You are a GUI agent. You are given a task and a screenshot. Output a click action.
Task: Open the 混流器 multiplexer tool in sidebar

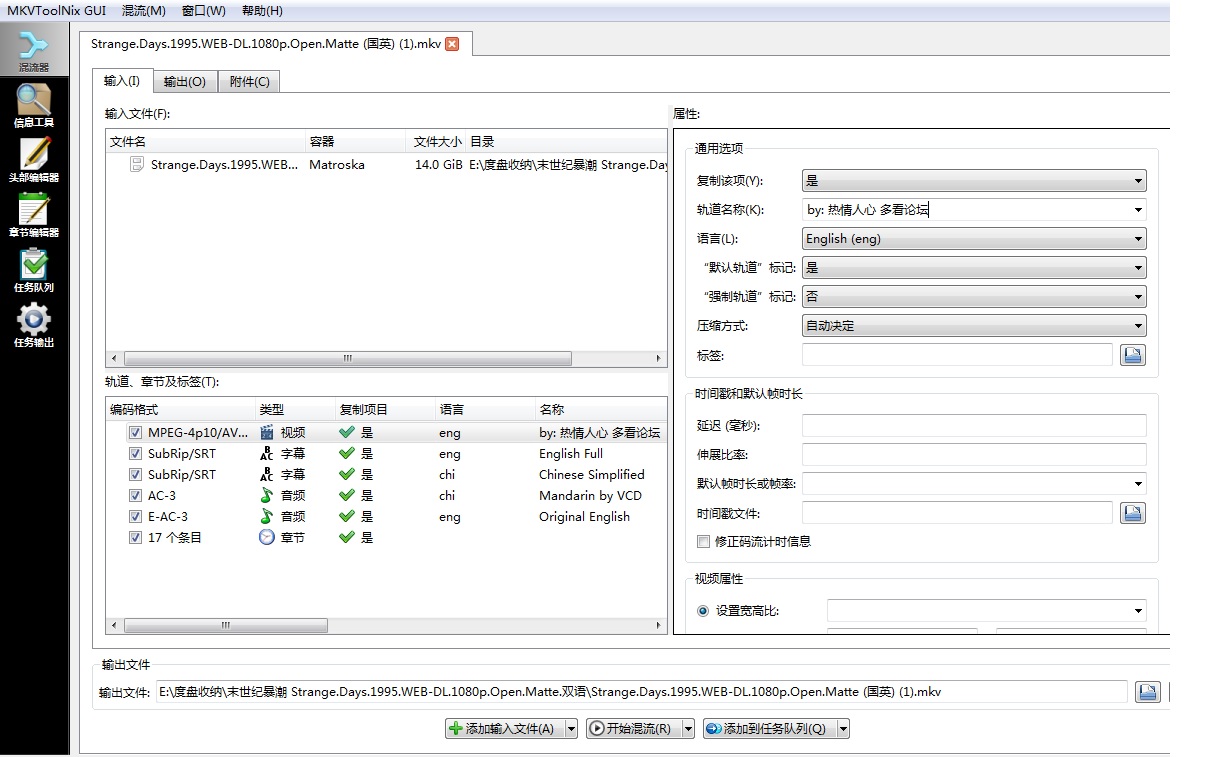coord(34,50)
